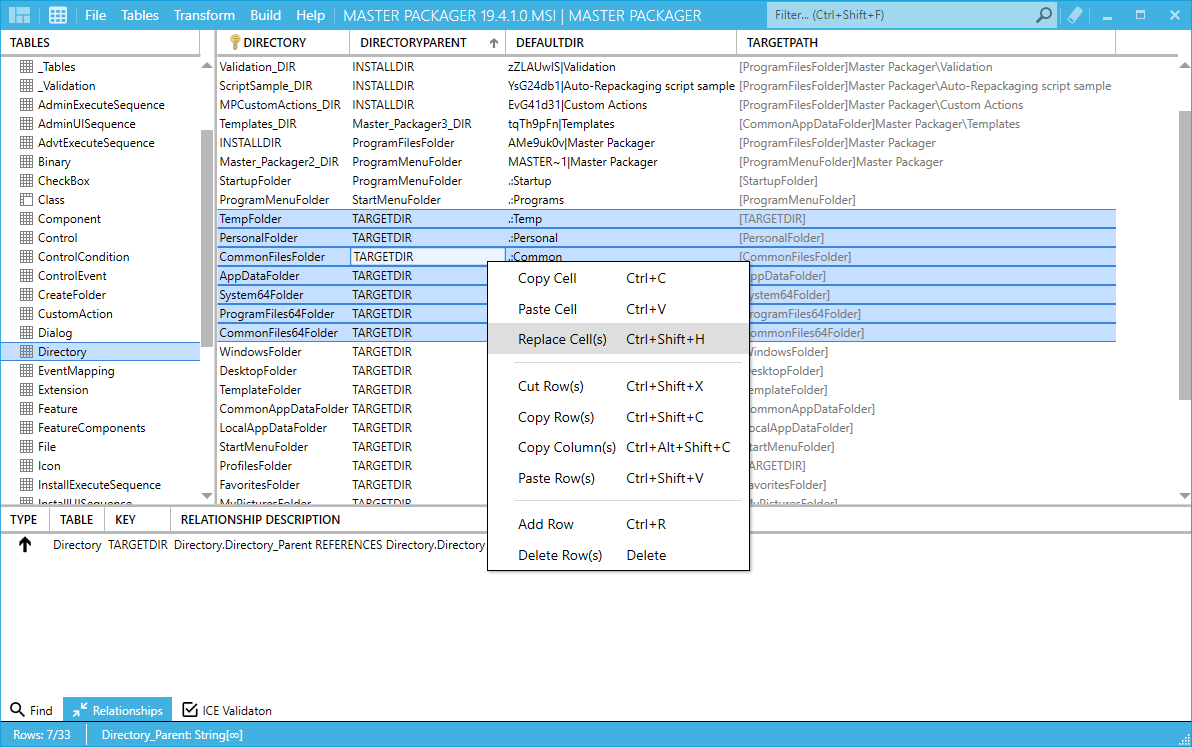Select the InstallExecuteSequence table

(x=99, y=485)
